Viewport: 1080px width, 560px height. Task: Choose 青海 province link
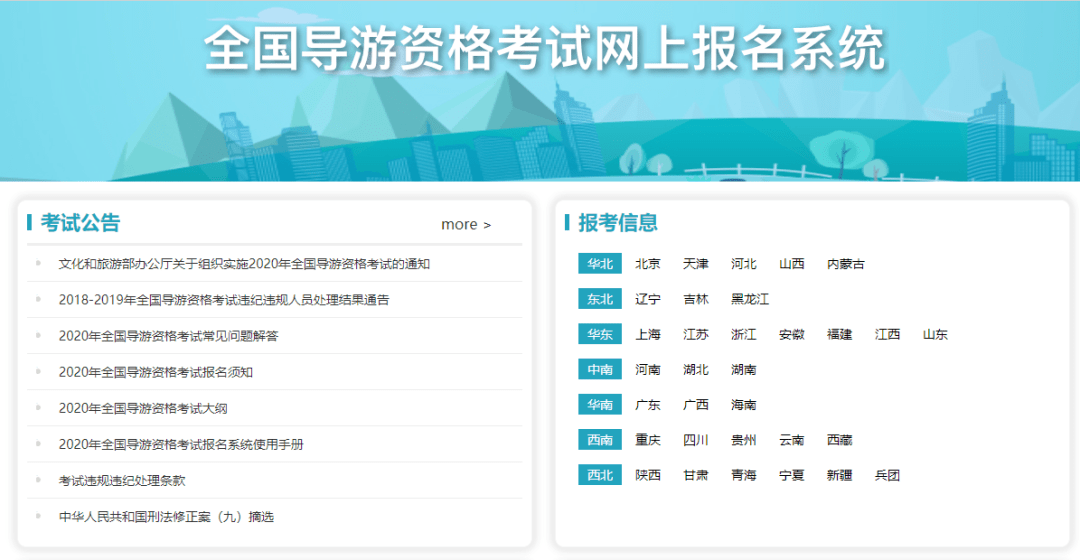pyautogui.click(x=743, y=475)
